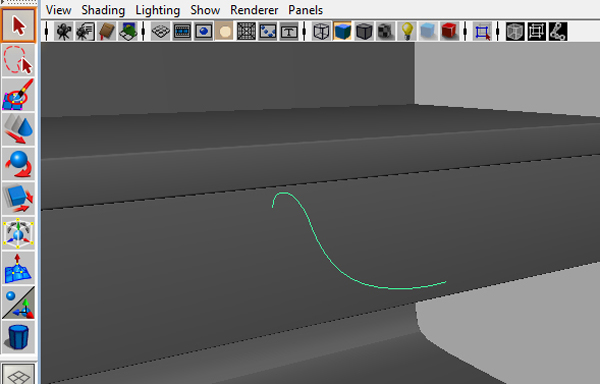
Task: Open the Panels menu
Action: tap(305, 10)
